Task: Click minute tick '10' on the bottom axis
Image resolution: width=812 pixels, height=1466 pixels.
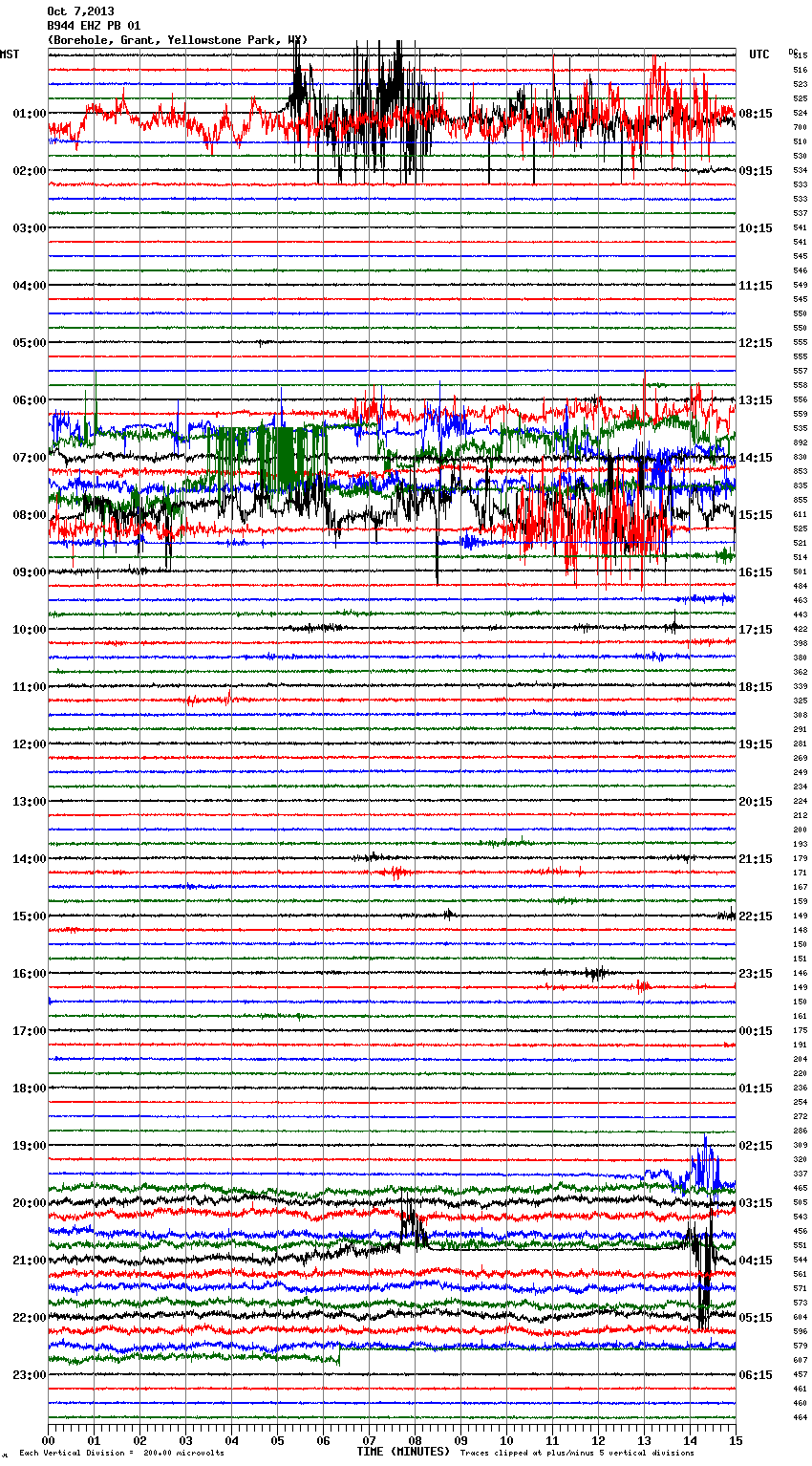Action: pos(506,1440)
